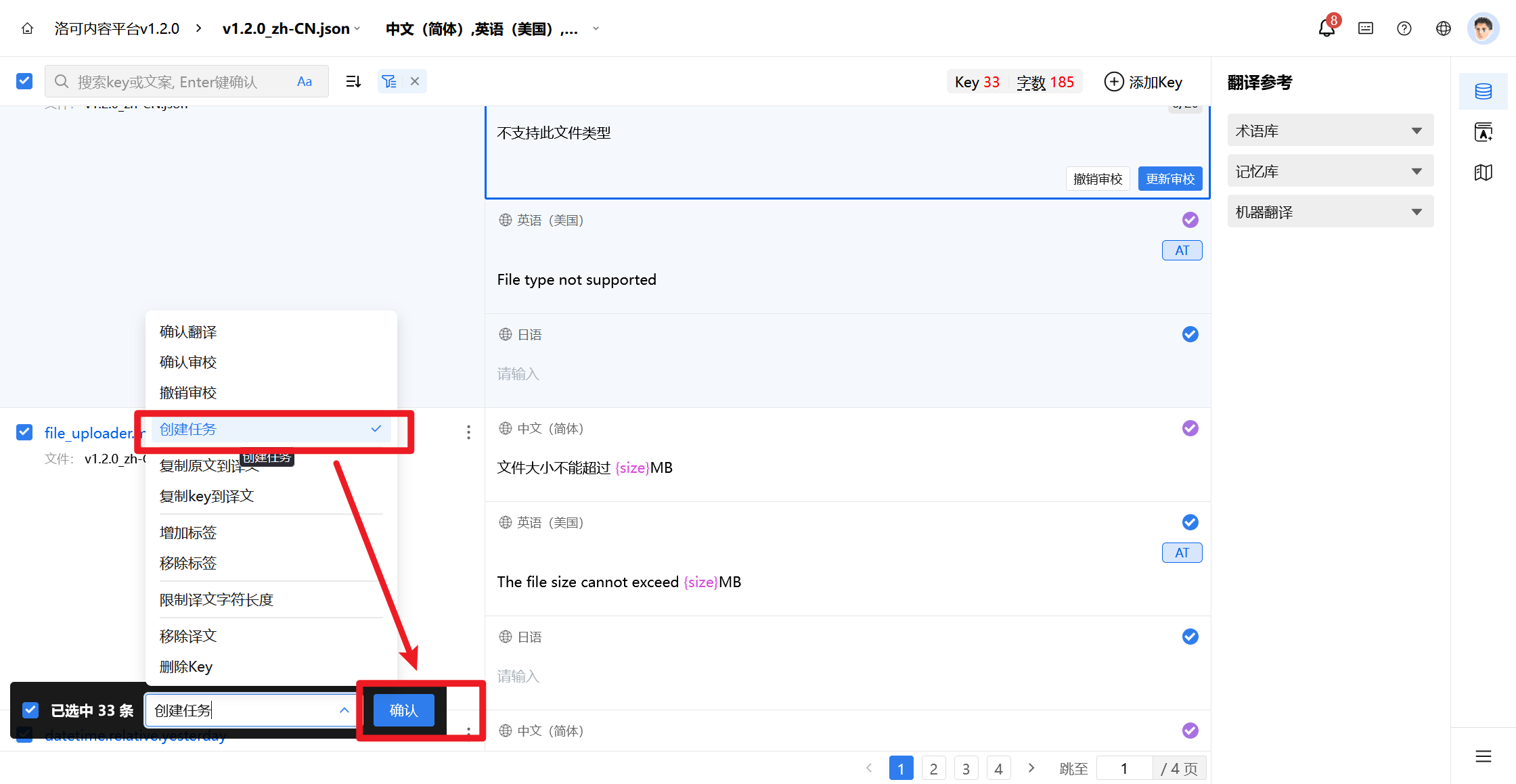
Task: Open the terminology database sidebar icon
Action: pyautogui.click(x=1484, y=91)
